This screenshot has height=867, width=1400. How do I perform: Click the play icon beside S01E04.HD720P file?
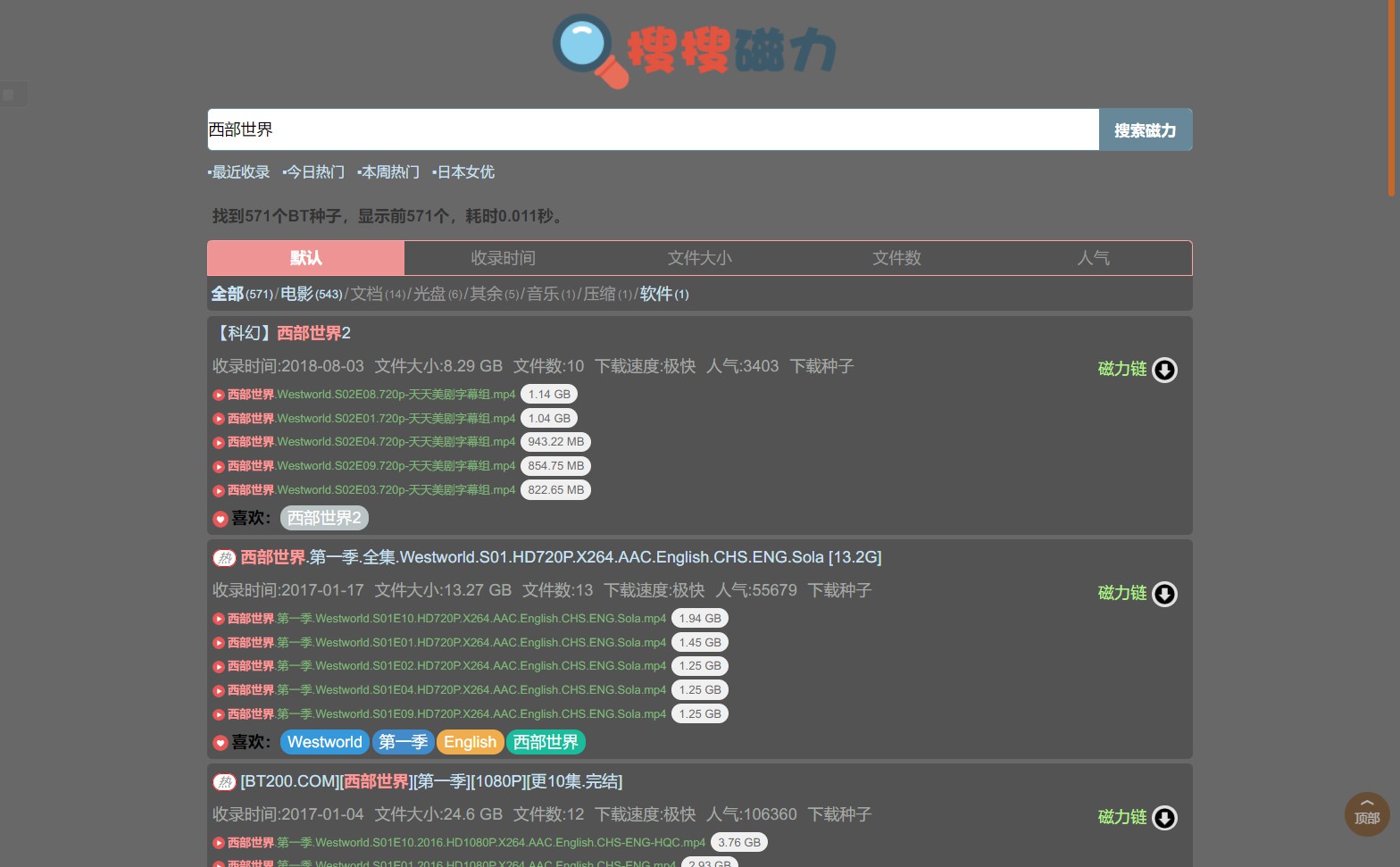(219, 691)
